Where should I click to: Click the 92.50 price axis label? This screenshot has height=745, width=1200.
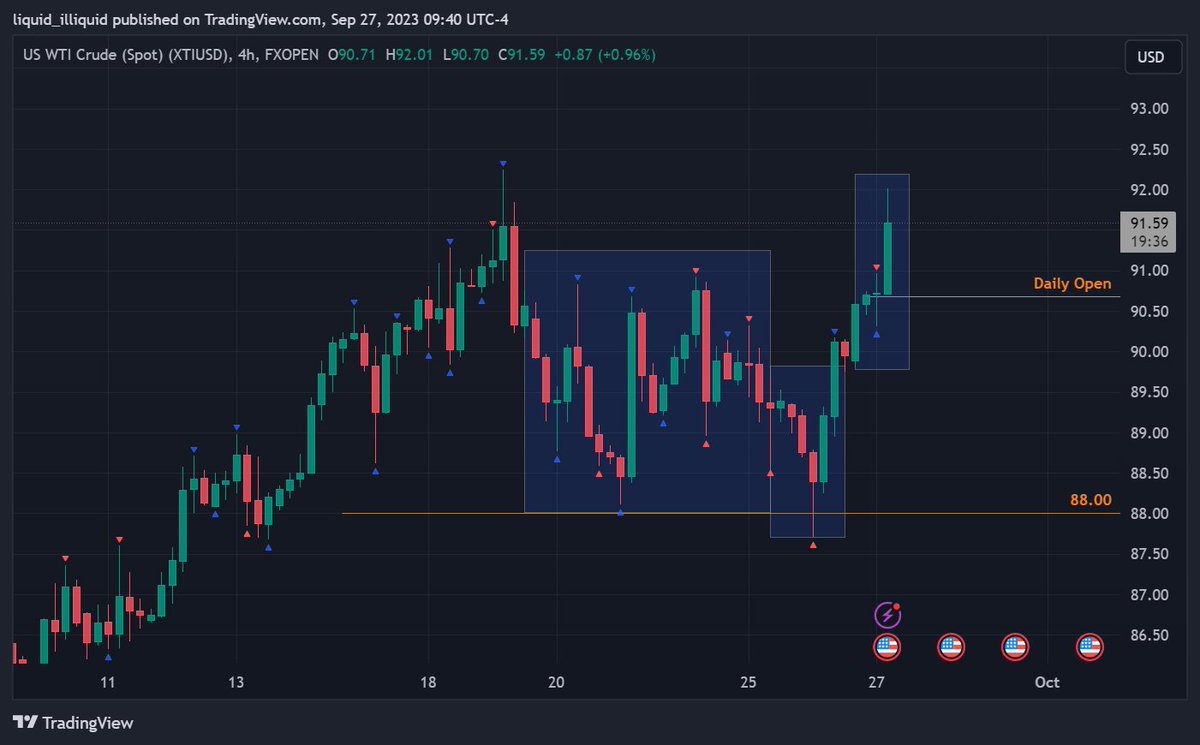(1151, 149)
